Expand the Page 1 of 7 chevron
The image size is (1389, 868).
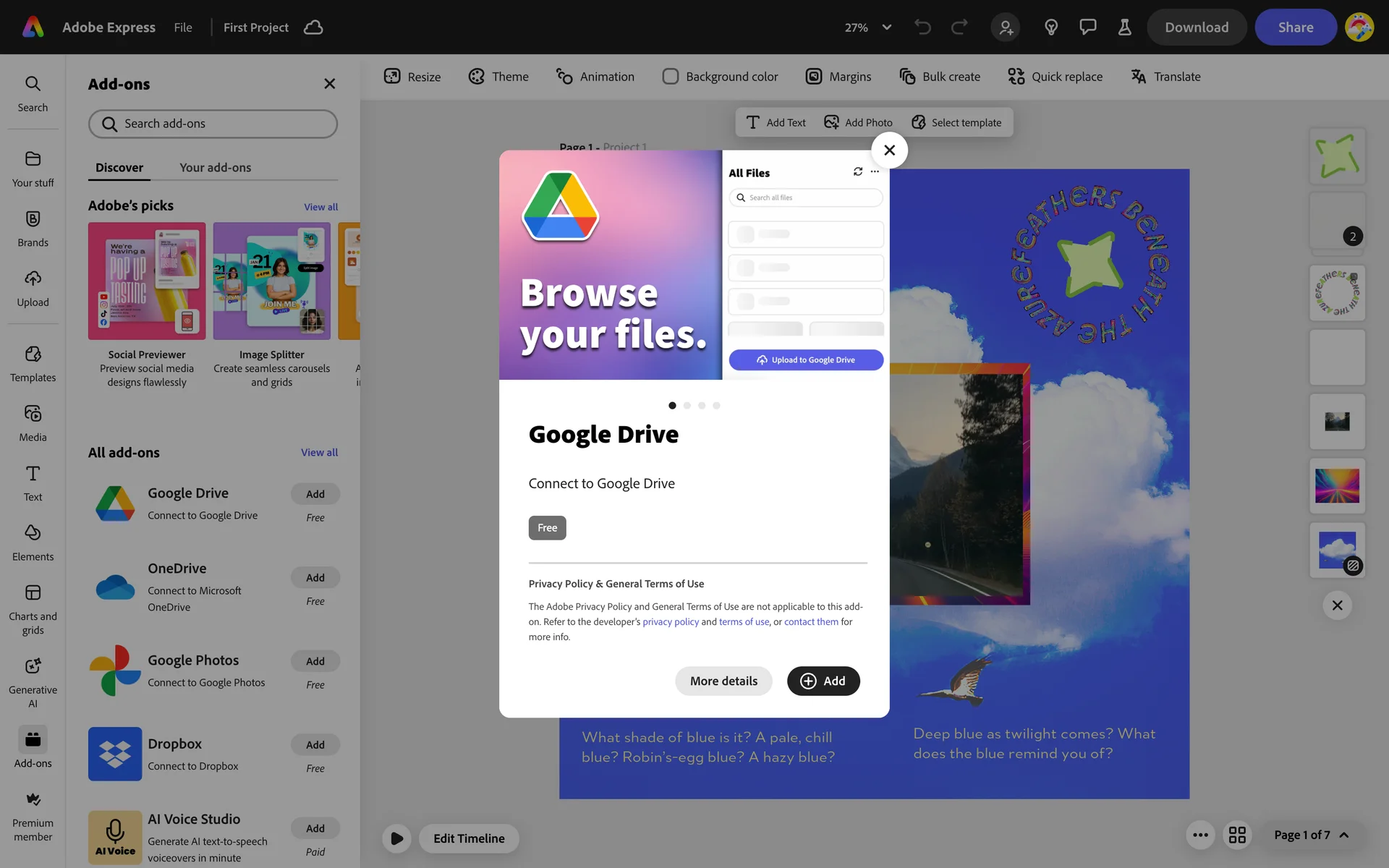coord(1344,835)
